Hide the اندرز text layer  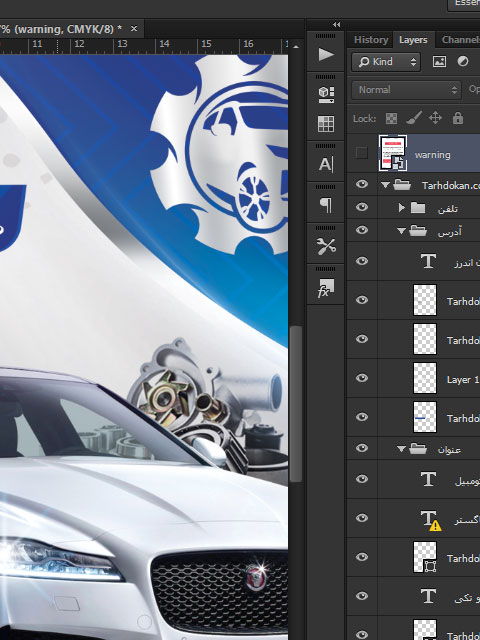click(362, 261)
